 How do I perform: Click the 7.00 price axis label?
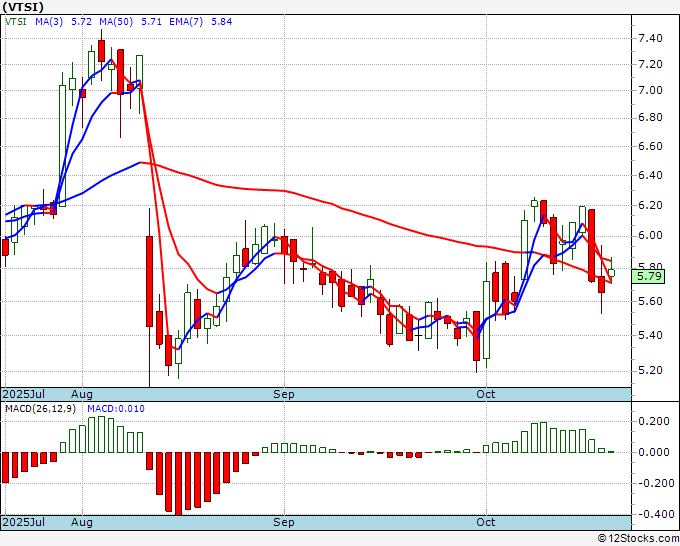(651, 91)
